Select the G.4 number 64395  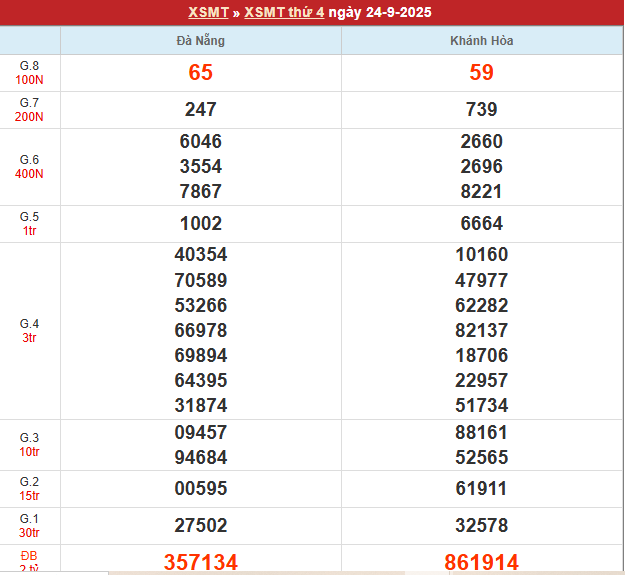[200, 381]
